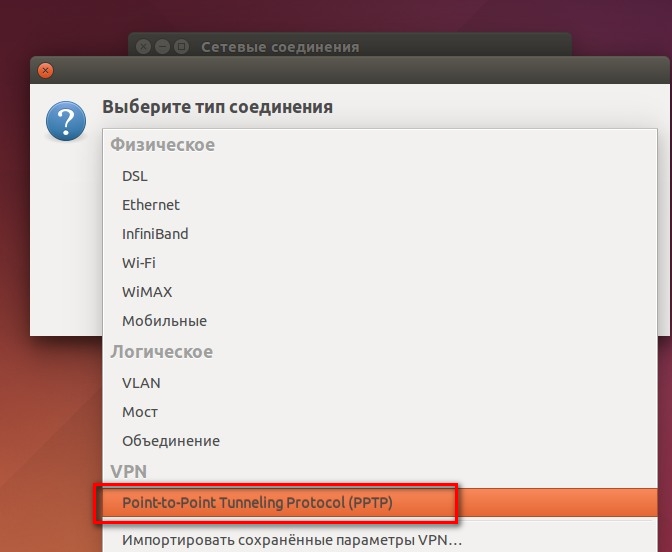Choose VLAN under Логическое
Viewport: 672px width, 552px height.
[x=380, y=383]
